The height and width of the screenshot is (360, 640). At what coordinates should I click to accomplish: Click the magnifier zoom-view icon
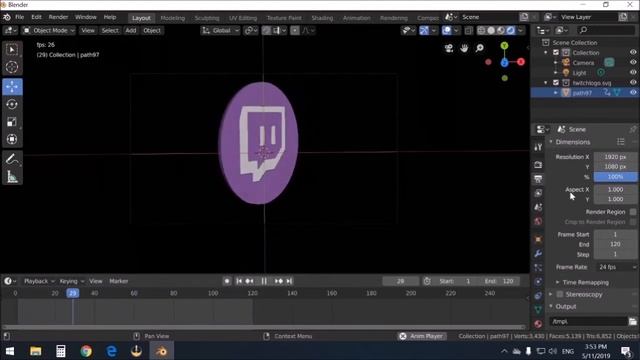480,48
